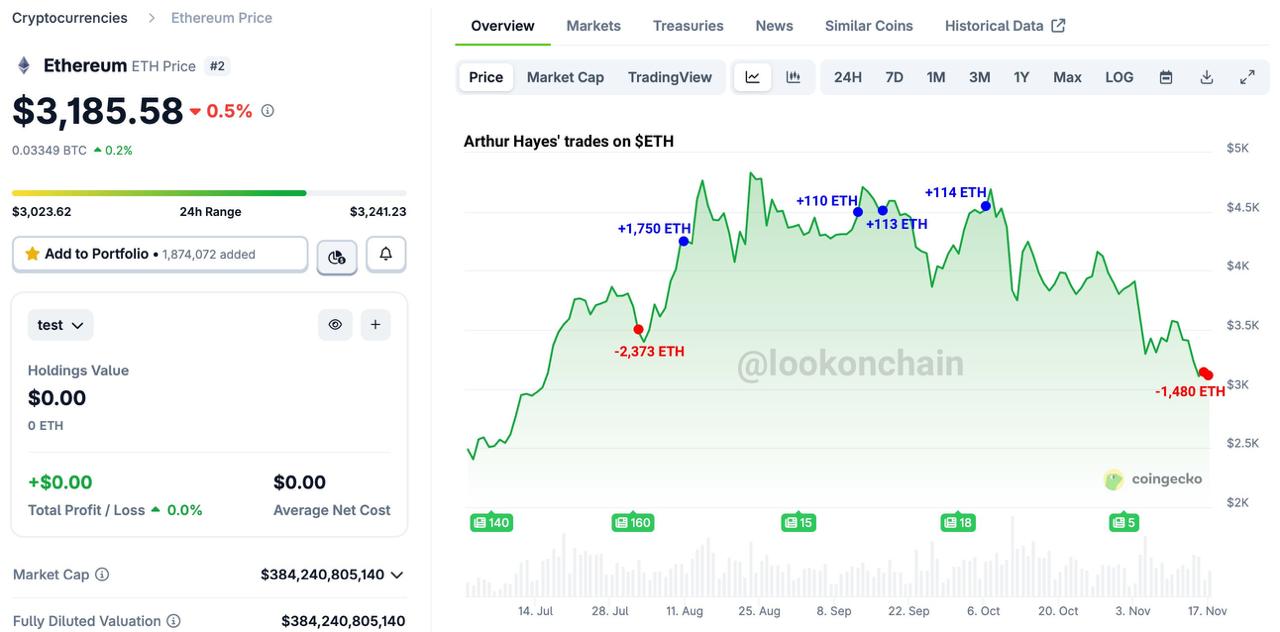
Task: Switch to the Markets tab
Action: (593, 26)
